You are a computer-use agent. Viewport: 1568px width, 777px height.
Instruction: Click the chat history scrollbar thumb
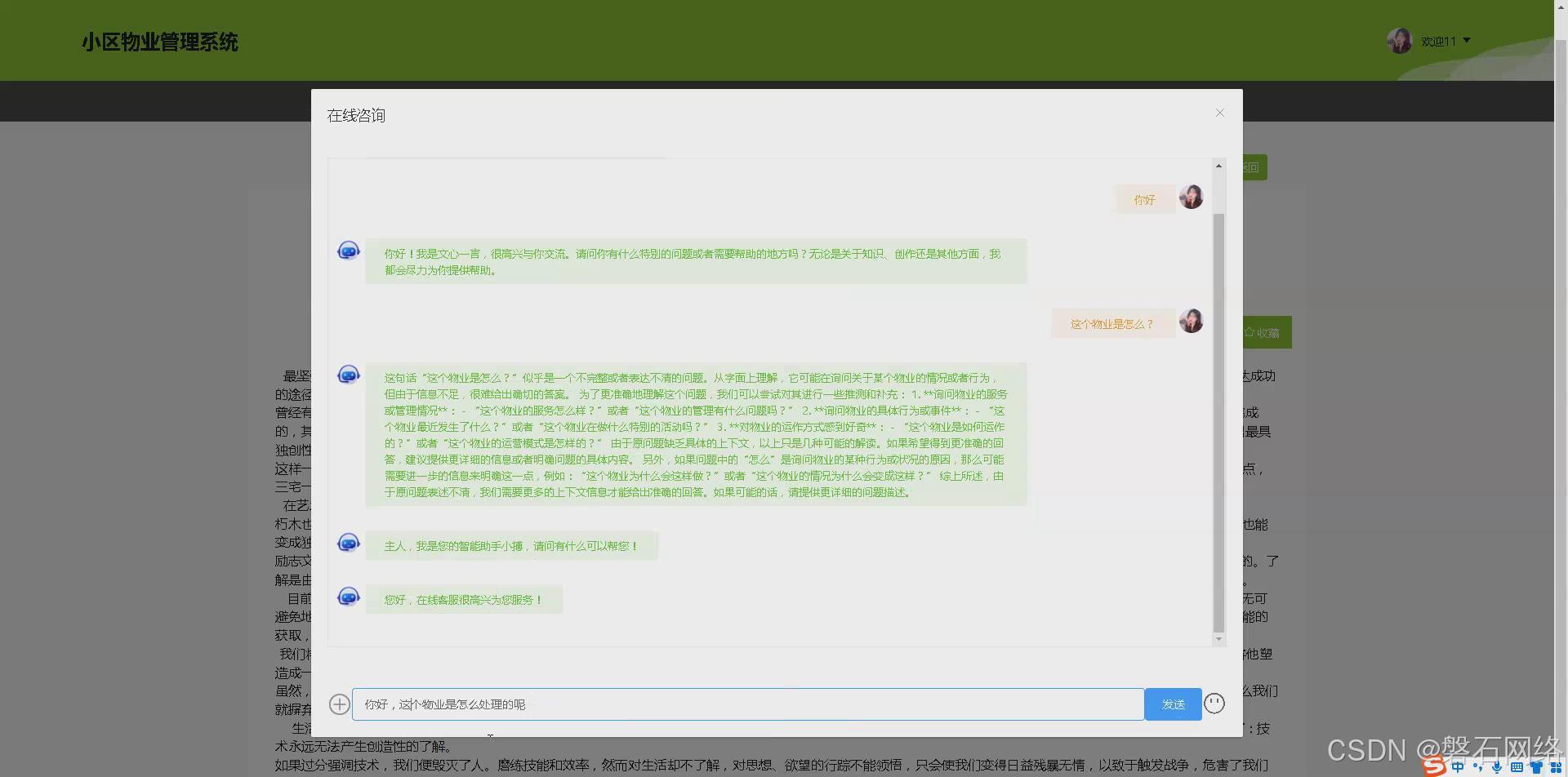[x=1218, y=423]
